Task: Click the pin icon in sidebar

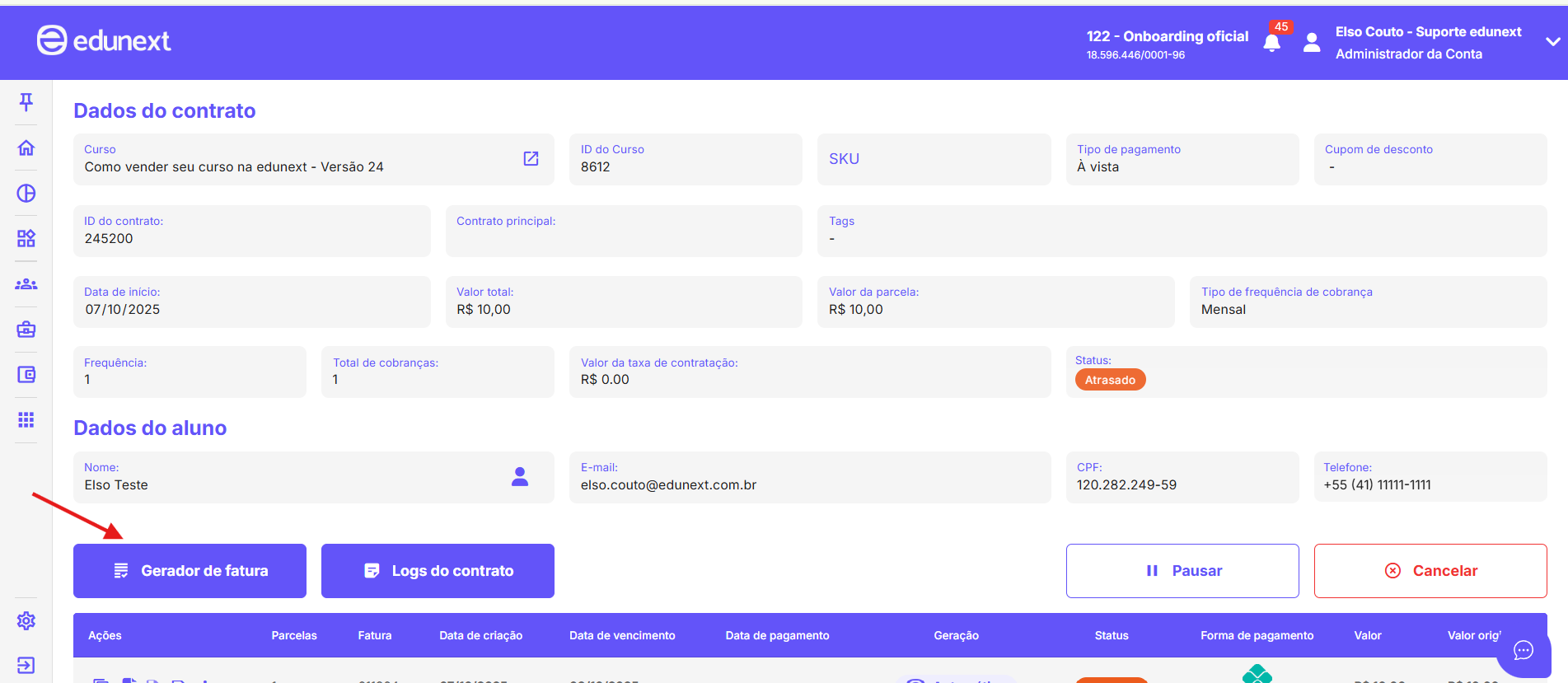Action: click(26, 101)
